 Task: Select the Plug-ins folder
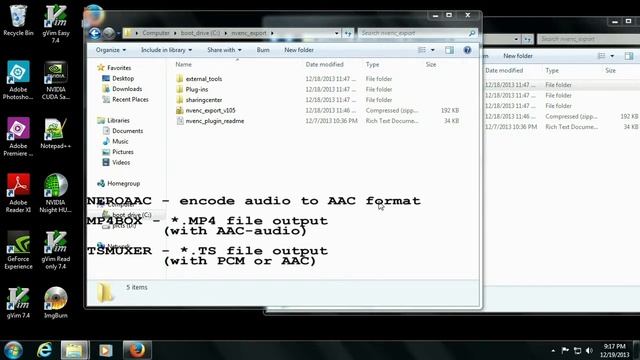tap(192, 89)
